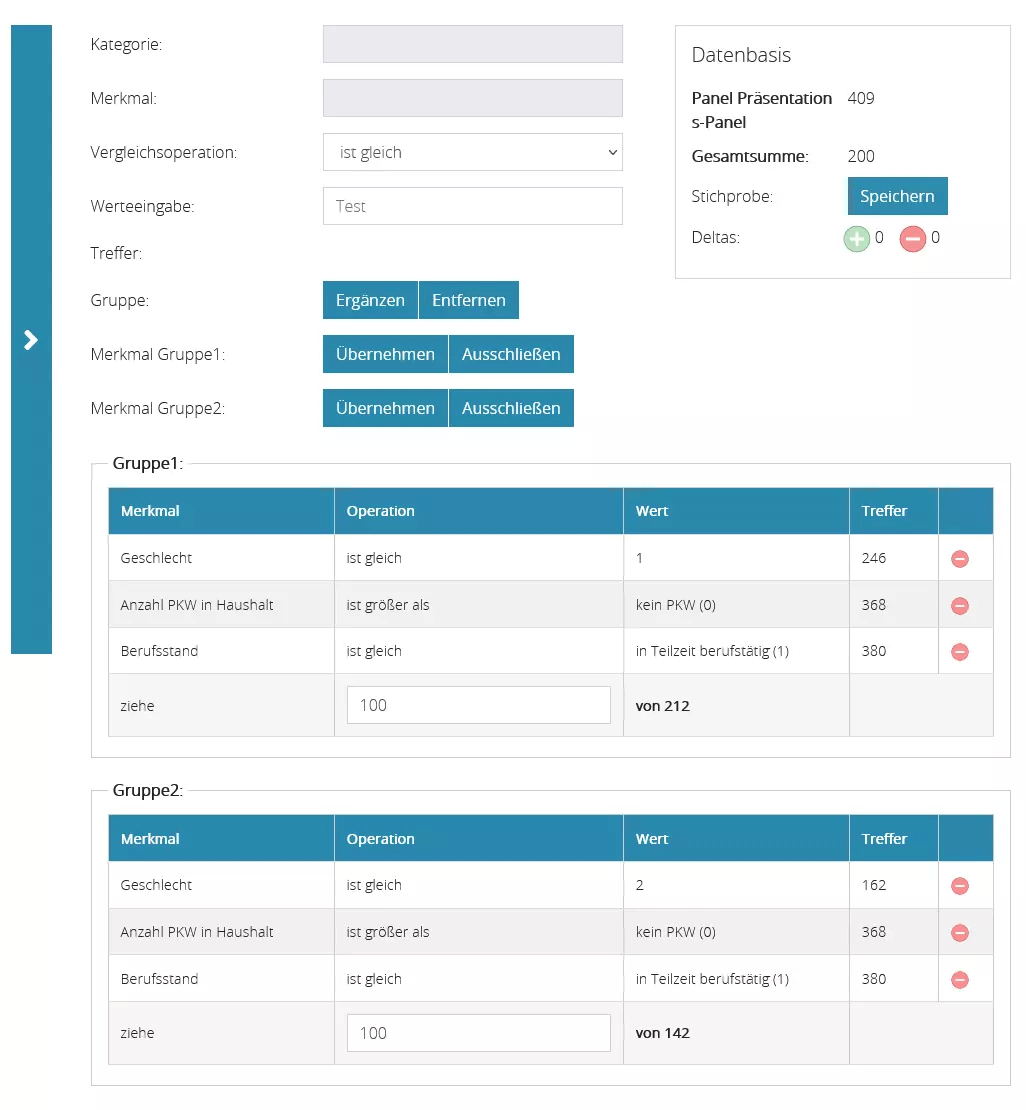Click the Werteeingabe field containing Test
The width and height of the screenshot is (1026, 1110).
click(472, 206)
